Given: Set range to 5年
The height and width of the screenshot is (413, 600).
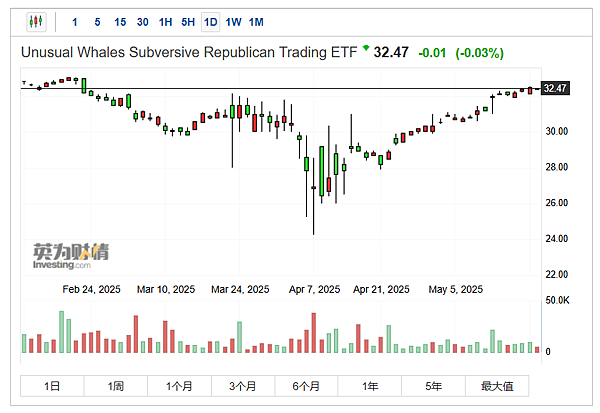Looking at the screenshot, I should click(x=433, y=386).
